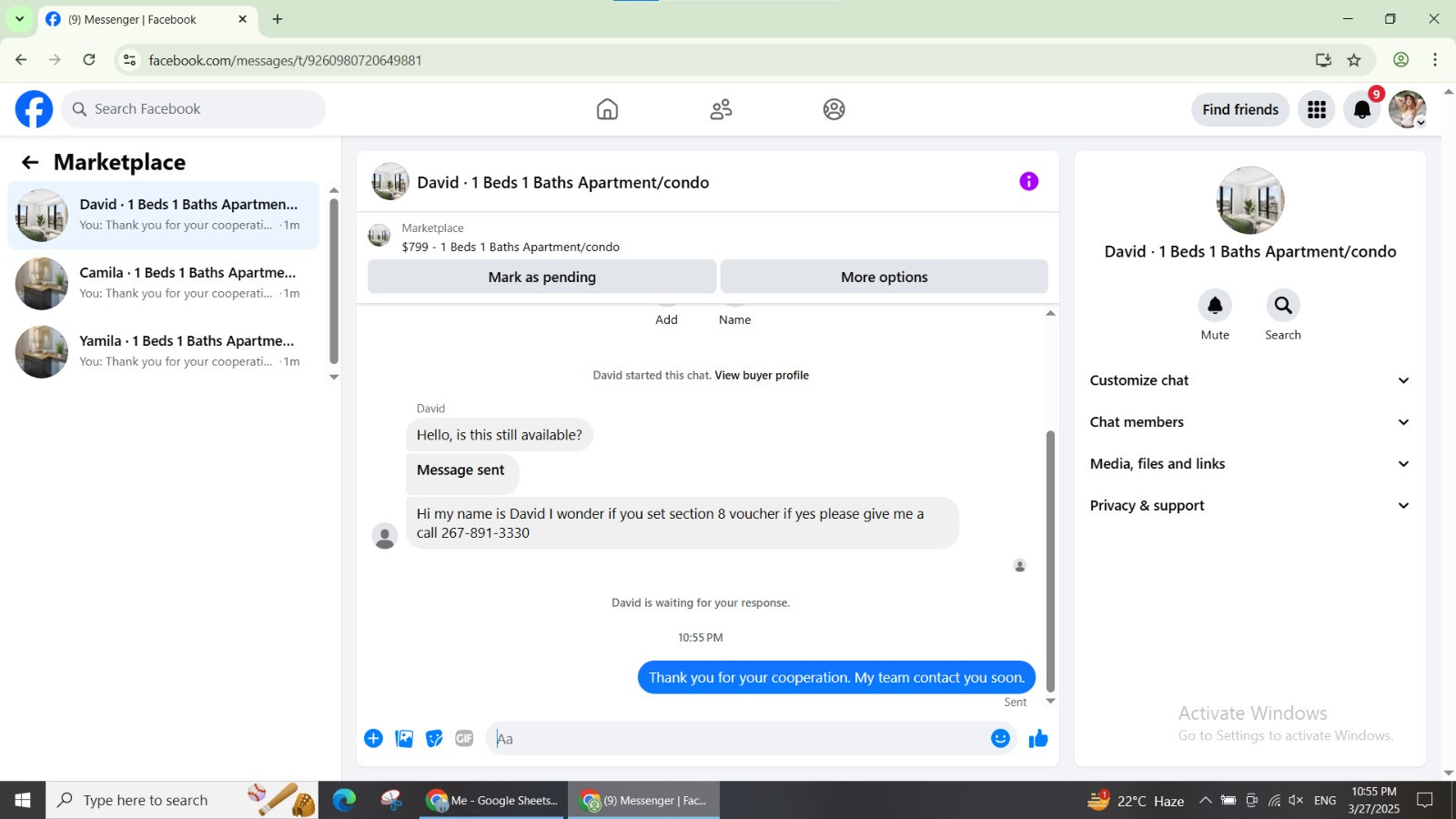1456x819 pixels.
Task: Open the account profile picture menu
Action: (x=1407, y=109)
